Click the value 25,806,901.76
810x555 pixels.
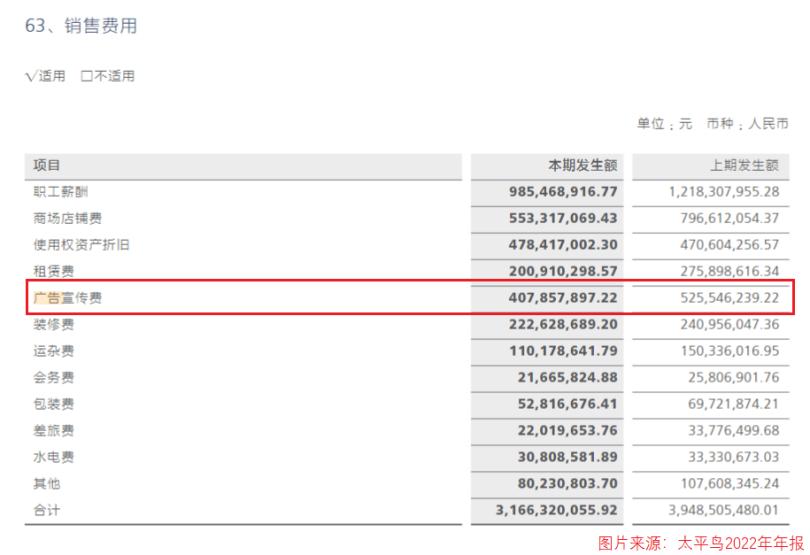(x=734, y=377)
